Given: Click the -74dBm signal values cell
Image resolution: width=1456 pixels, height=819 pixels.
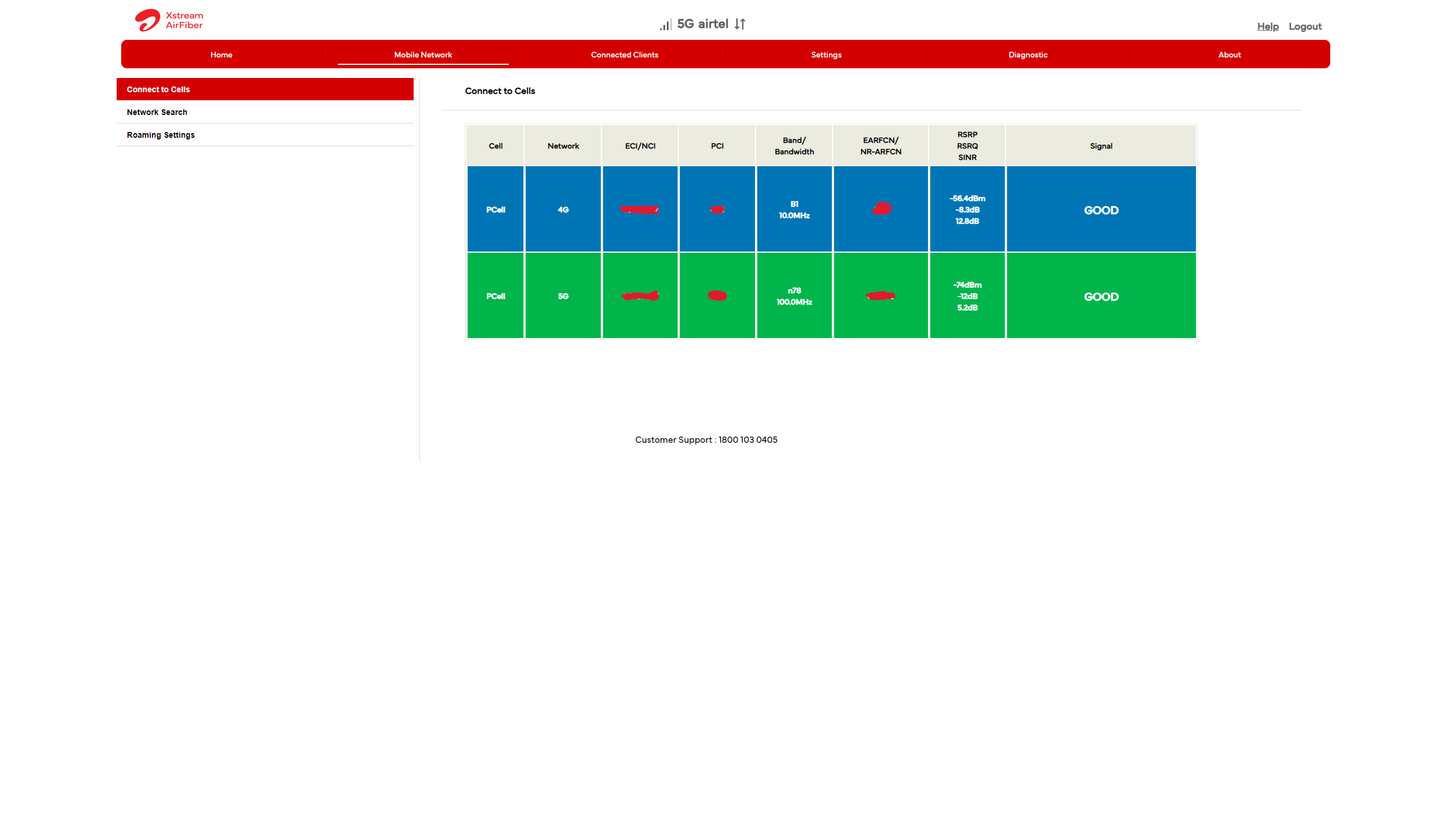Looking at the screenshot, I should tap(967, 295).
